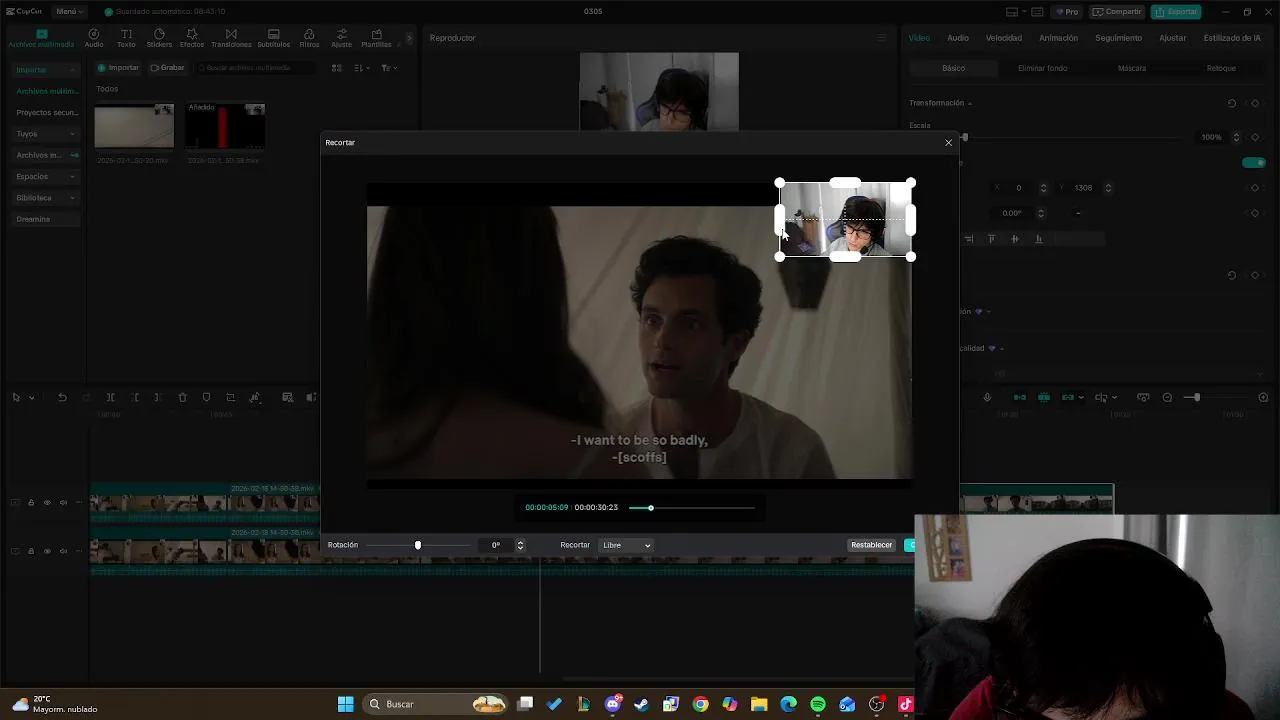Hide the lower timeline track with eye icon
The width and height of the screenshot is (1280, 720).
(x=47, y=551)
